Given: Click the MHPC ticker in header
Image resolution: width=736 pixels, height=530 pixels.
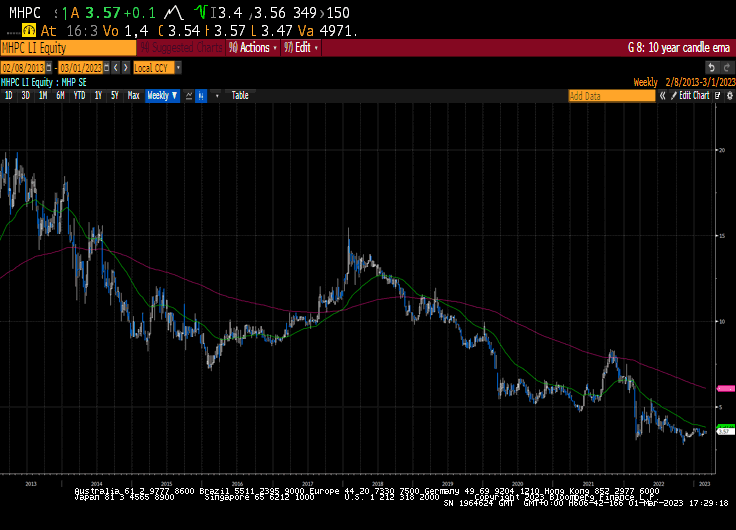Looking at the screenshot, I should click(x=25, y=13).
